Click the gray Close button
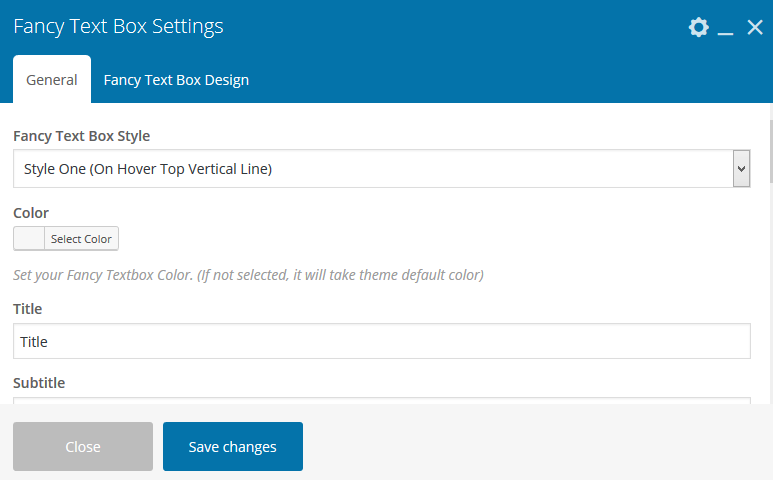 [83, 446]
